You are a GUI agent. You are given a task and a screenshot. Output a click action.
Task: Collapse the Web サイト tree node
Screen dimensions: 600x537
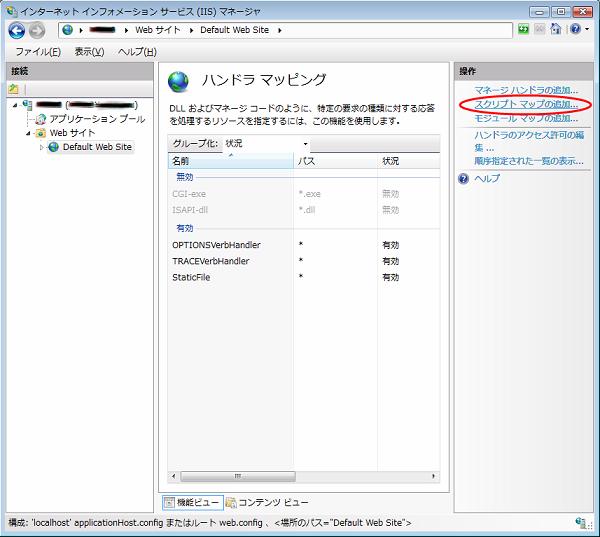[28, 133]
